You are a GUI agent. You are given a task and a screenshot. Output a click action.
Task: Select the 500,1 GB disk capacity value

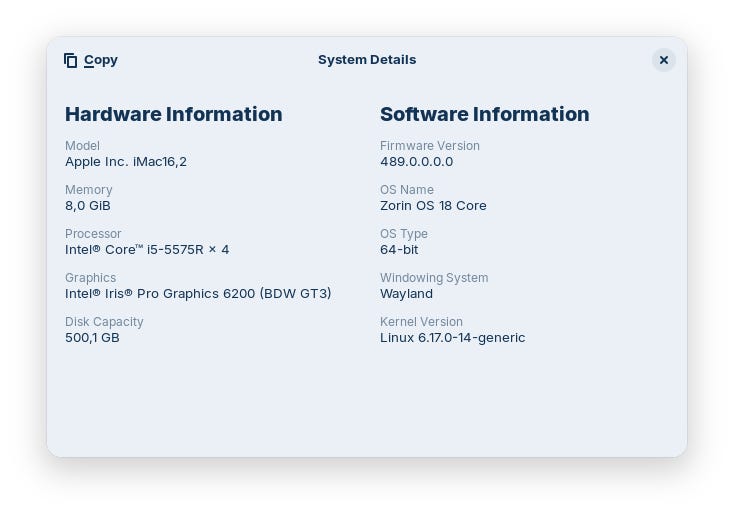coord(92,337)
